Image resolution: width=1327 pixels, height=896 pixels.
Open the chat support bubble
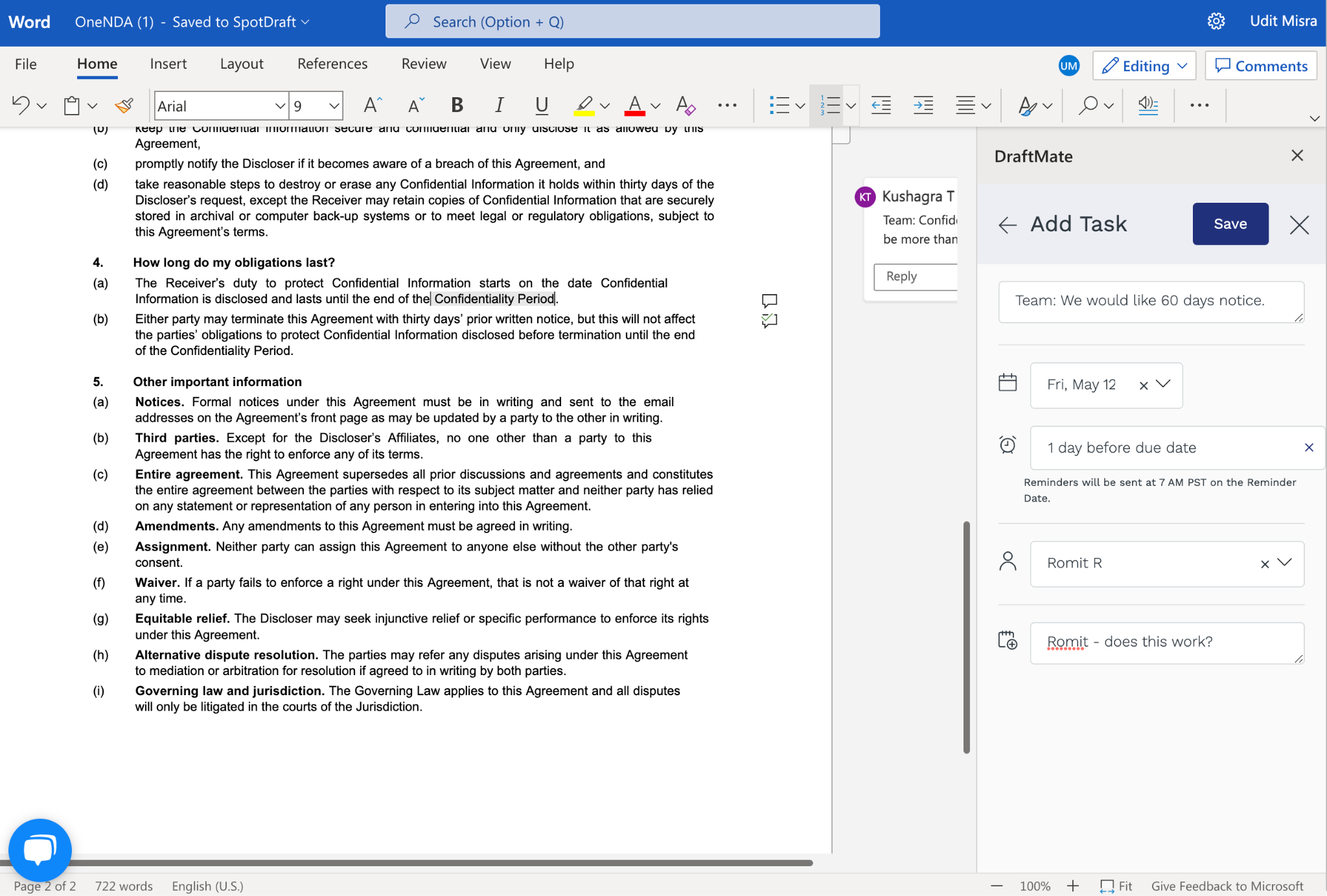(x=40, y=850)
